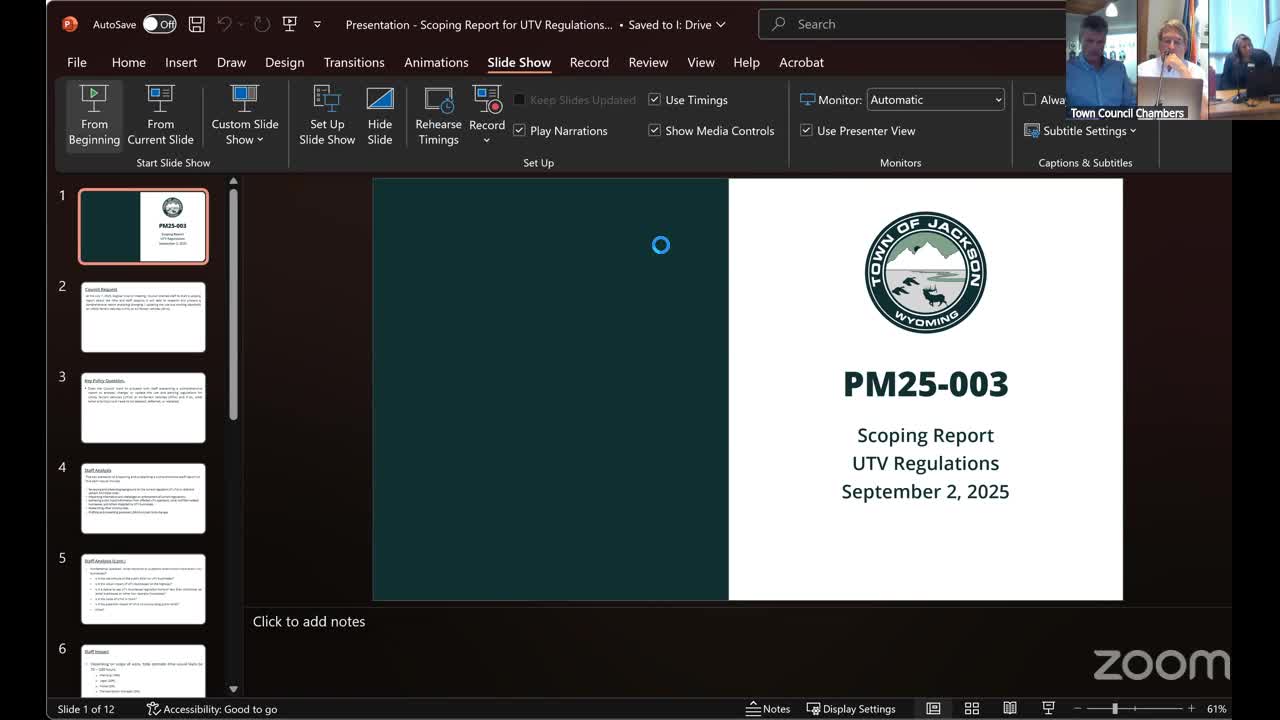The height and width of the screenshot is (720, 1280).
Task: Switch to the Draw tab
Action: click(x=231, y=62)
